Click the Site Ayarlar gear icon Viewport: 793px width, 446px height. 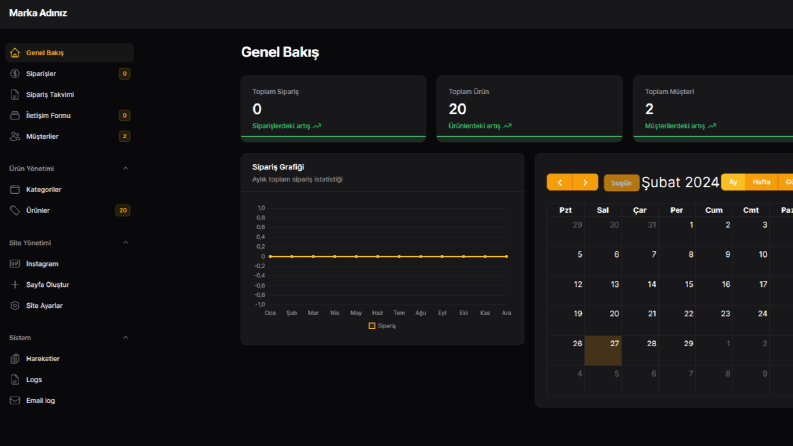(15, 305)
